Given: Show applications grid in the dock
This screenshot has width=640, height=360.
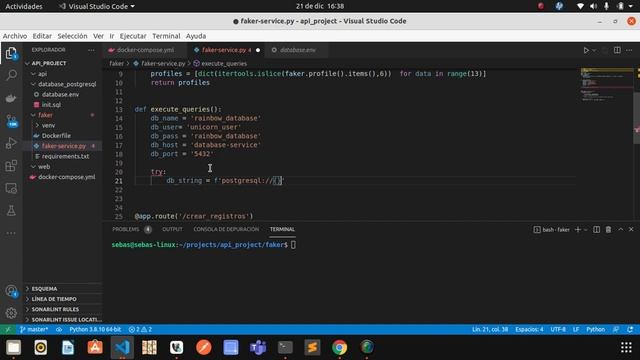Looking at the screenshot, I should 626,347.
